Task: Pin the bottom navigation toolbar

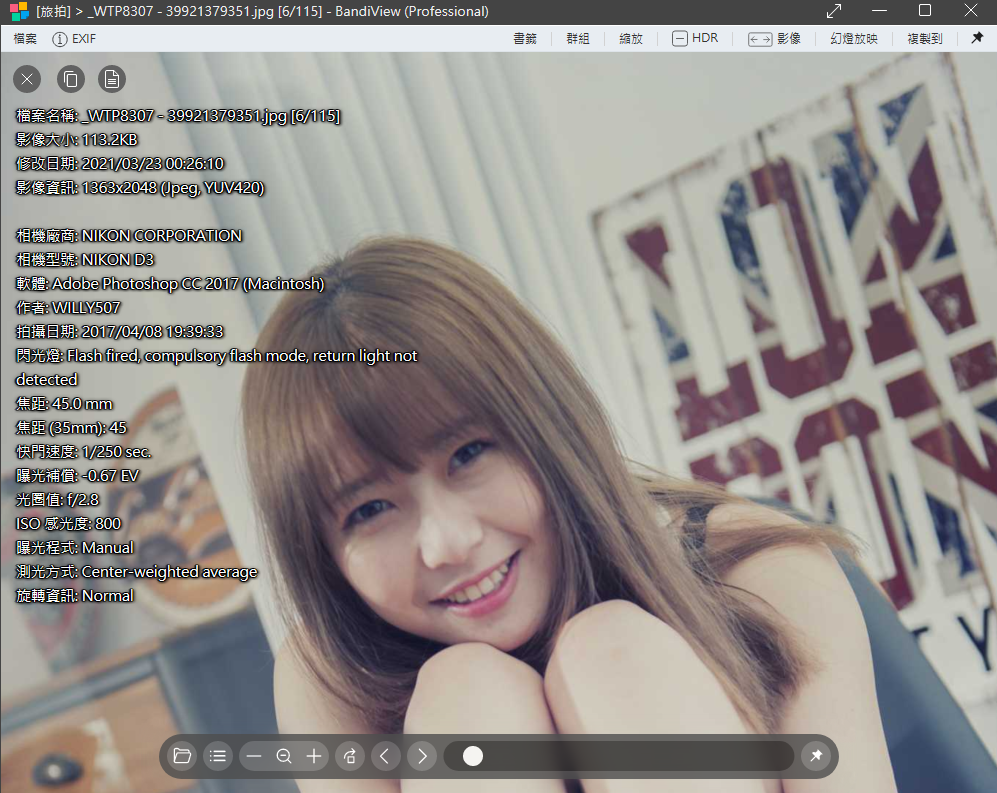Action: pyautogui.click(x=816, y=756)
